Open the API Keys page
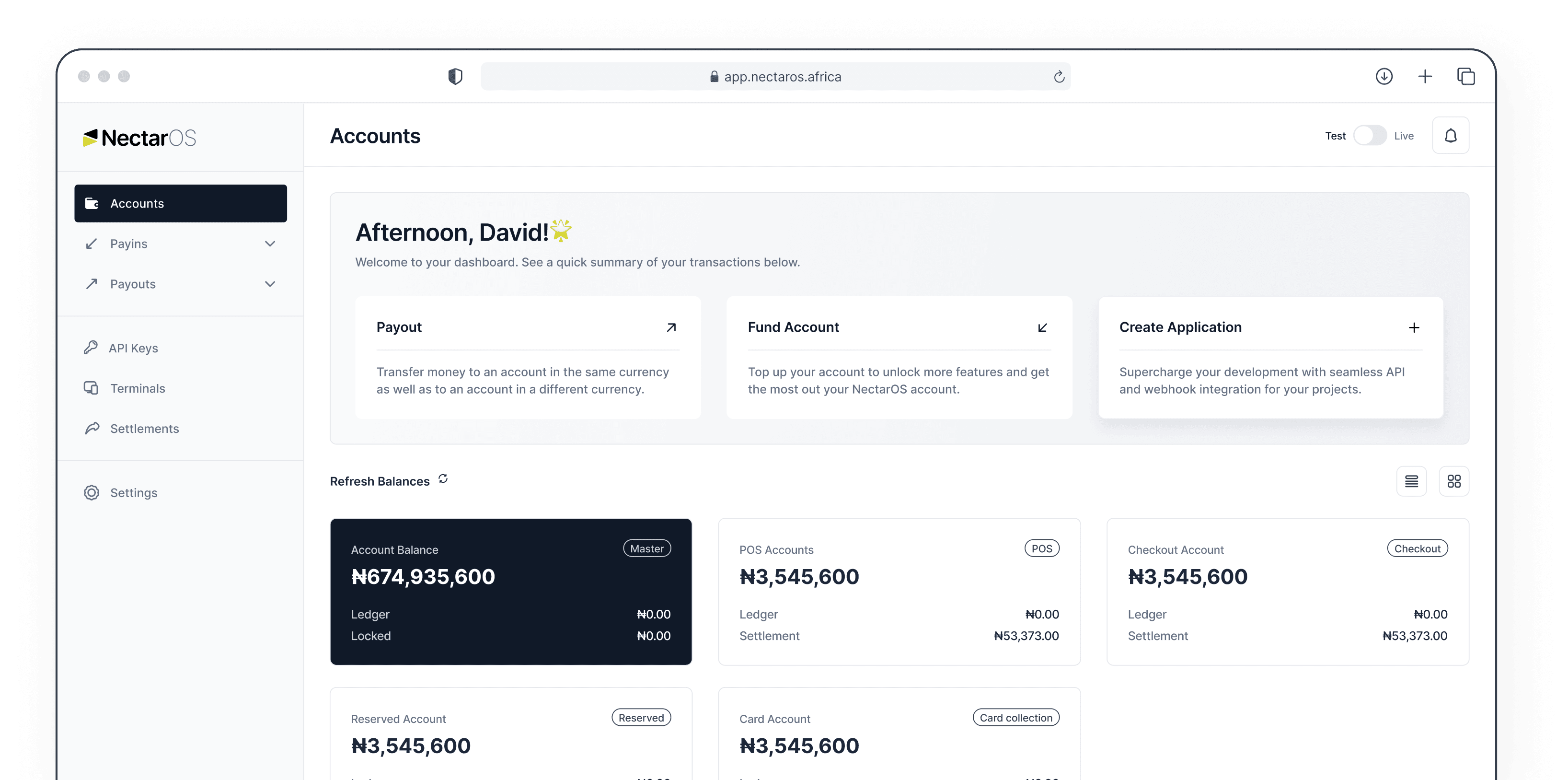Image resolution: width=1568 pixels, height=780 pixels. [x=133, y=348]
